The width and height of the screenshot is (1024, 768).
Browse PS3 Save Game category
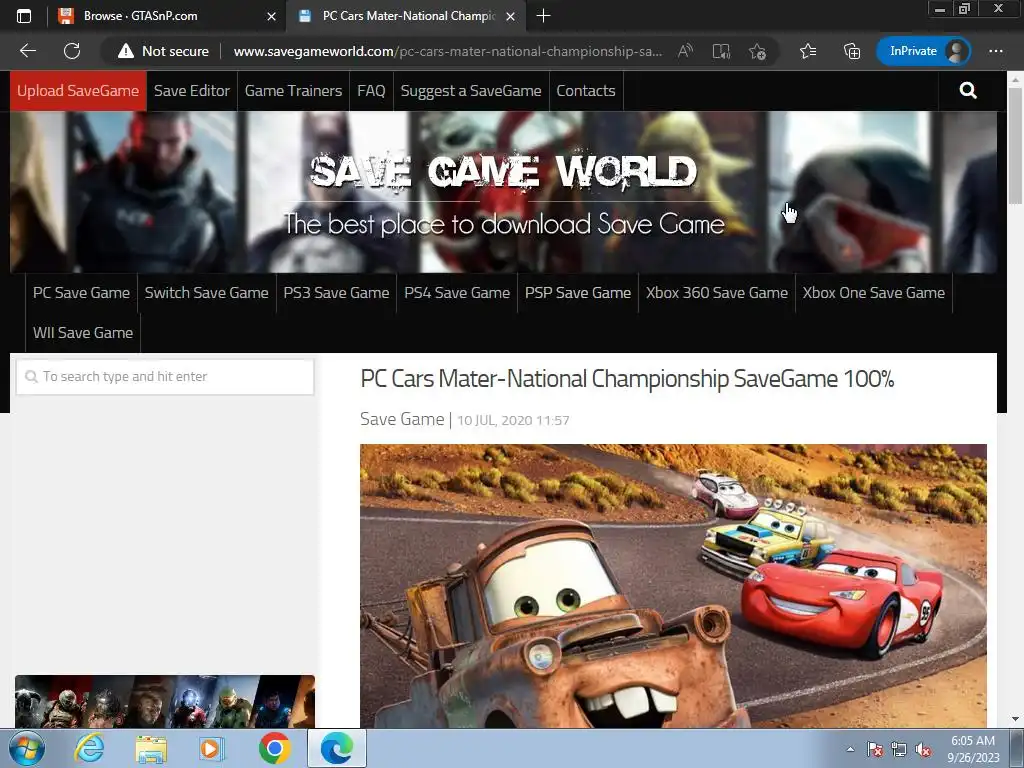pos(336,293)
